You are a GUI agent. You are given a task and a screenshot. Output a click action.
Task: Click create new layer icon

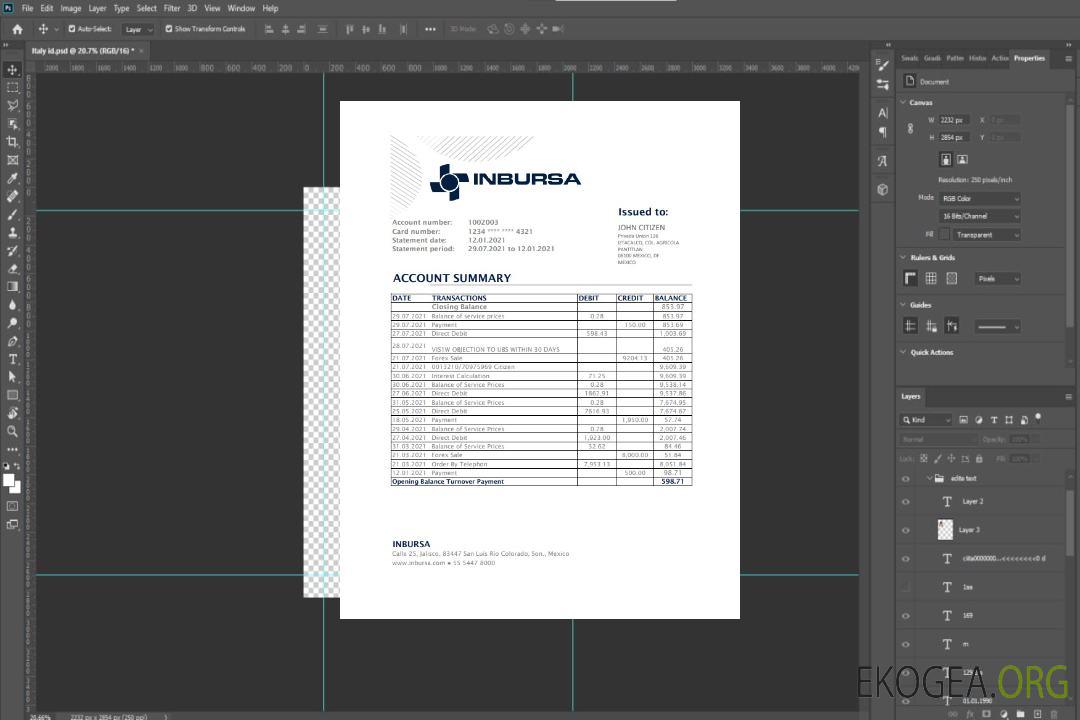1037,714
